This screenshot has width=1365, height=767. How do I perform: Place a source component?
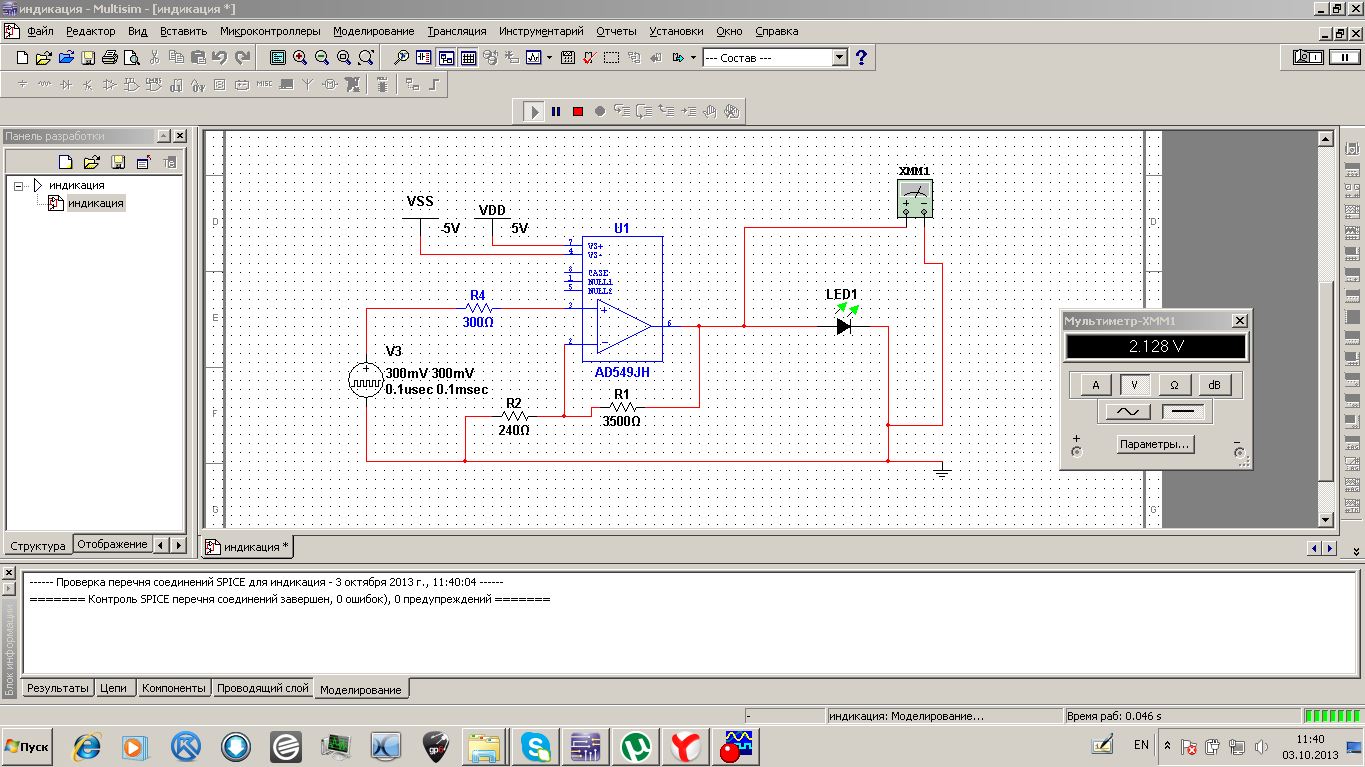(x=22, y=85)
